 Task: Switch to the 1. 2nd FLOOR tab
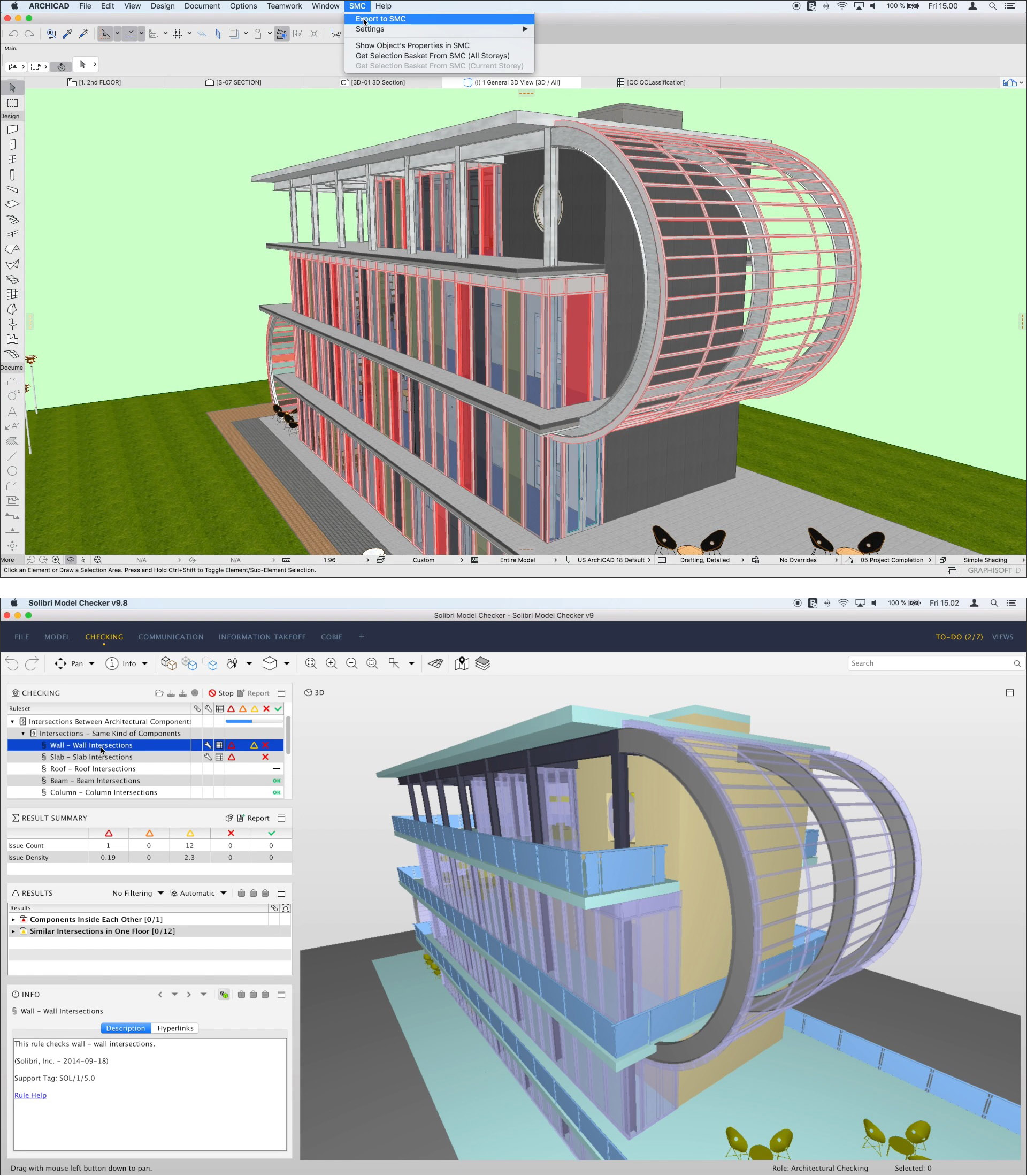tap(95, 82)
